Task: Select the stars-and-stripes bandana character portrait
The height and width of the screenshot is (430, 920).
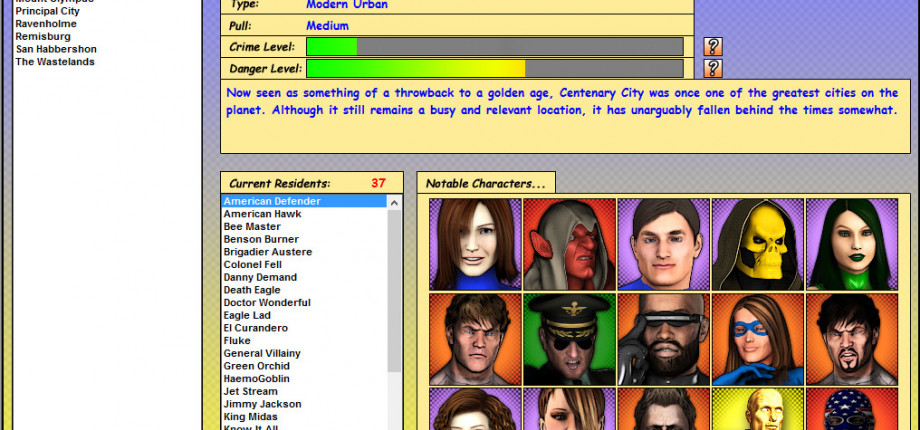Action: 852,408
